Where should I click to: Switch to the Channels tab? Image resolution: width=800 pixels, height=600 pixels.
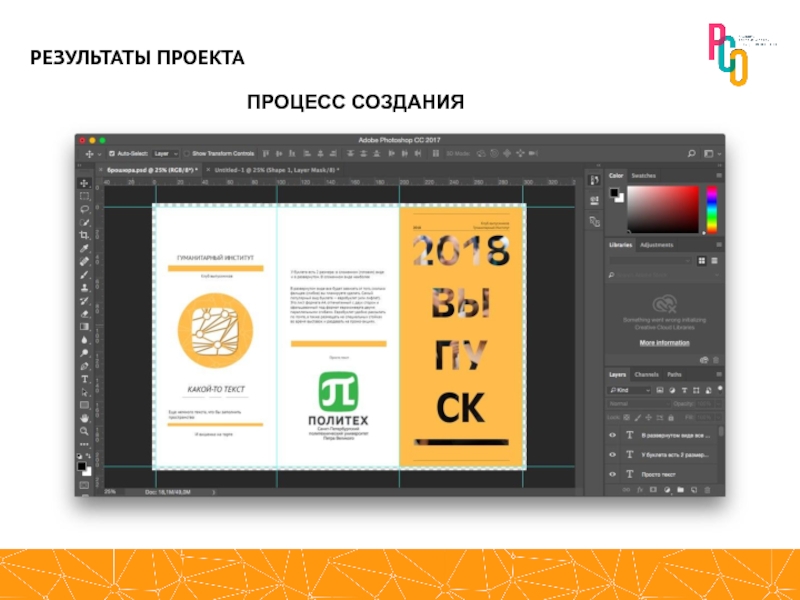[x=646, y=374]
